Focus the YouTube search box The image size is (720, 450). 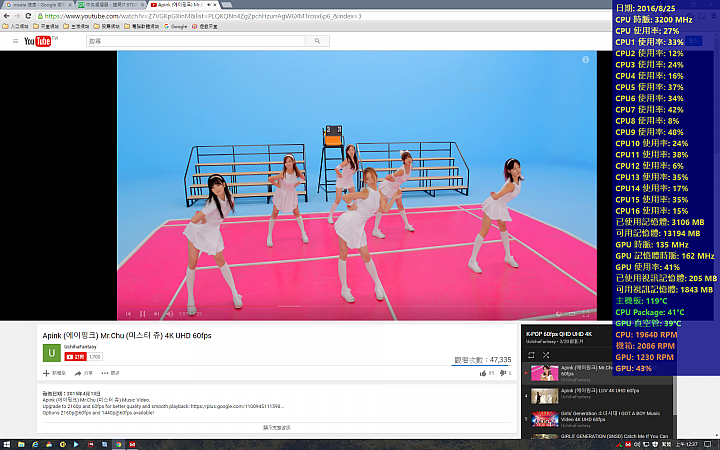[x=196, y=41]
